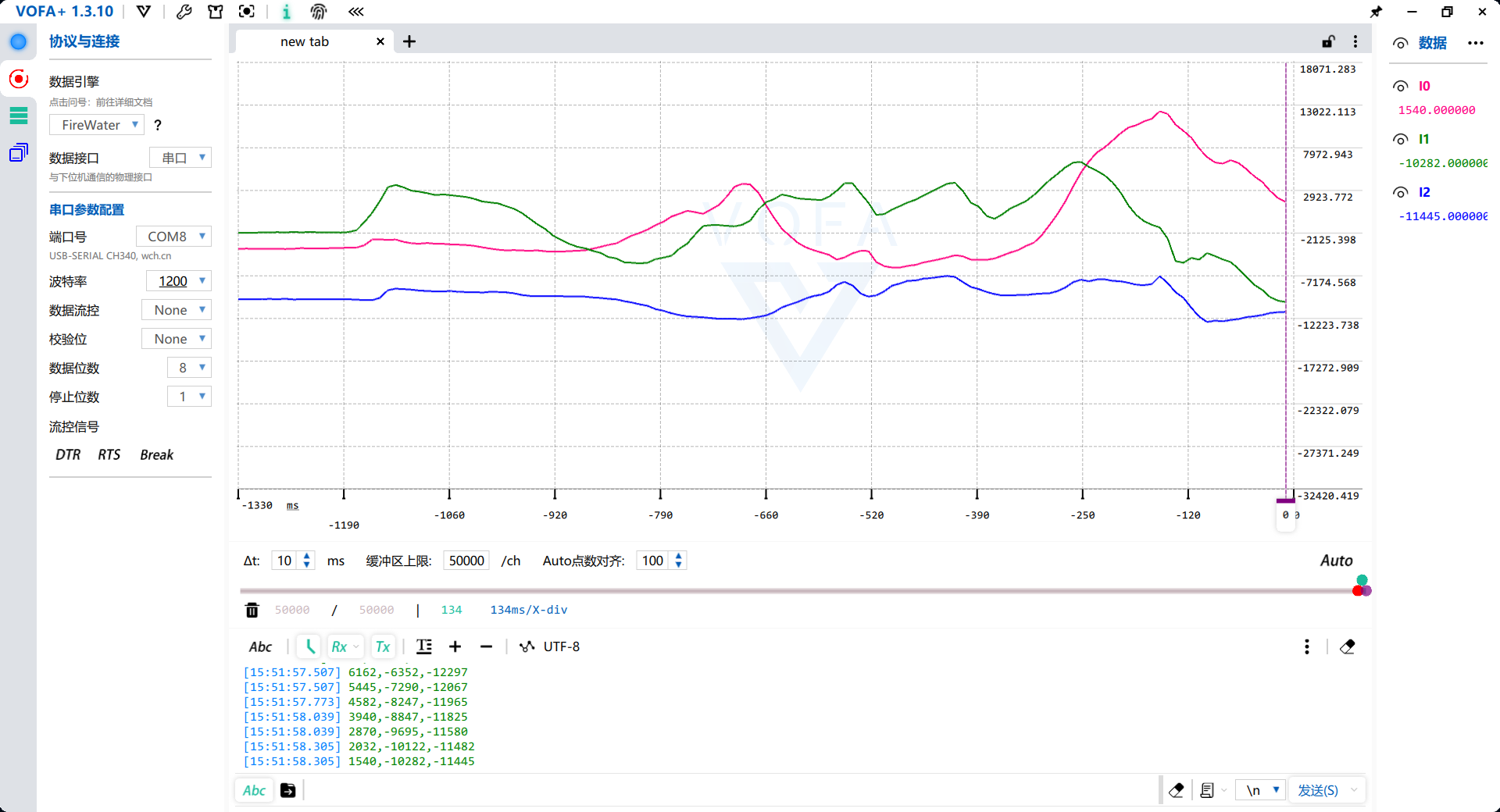Increase font size with plus
The width and height of the screenshot is (1500, 812).
pos(455,646)
